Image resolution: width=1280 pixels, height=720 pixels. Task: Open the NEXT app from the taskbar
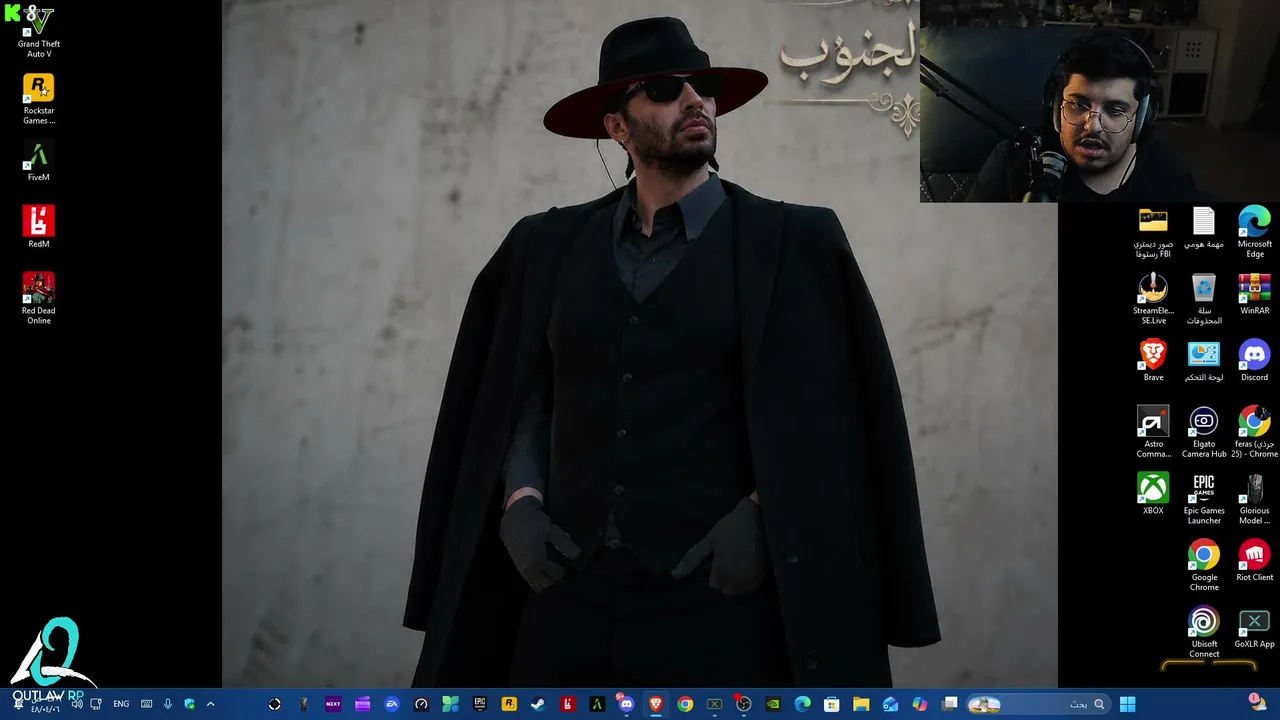(x=333, y=704)
